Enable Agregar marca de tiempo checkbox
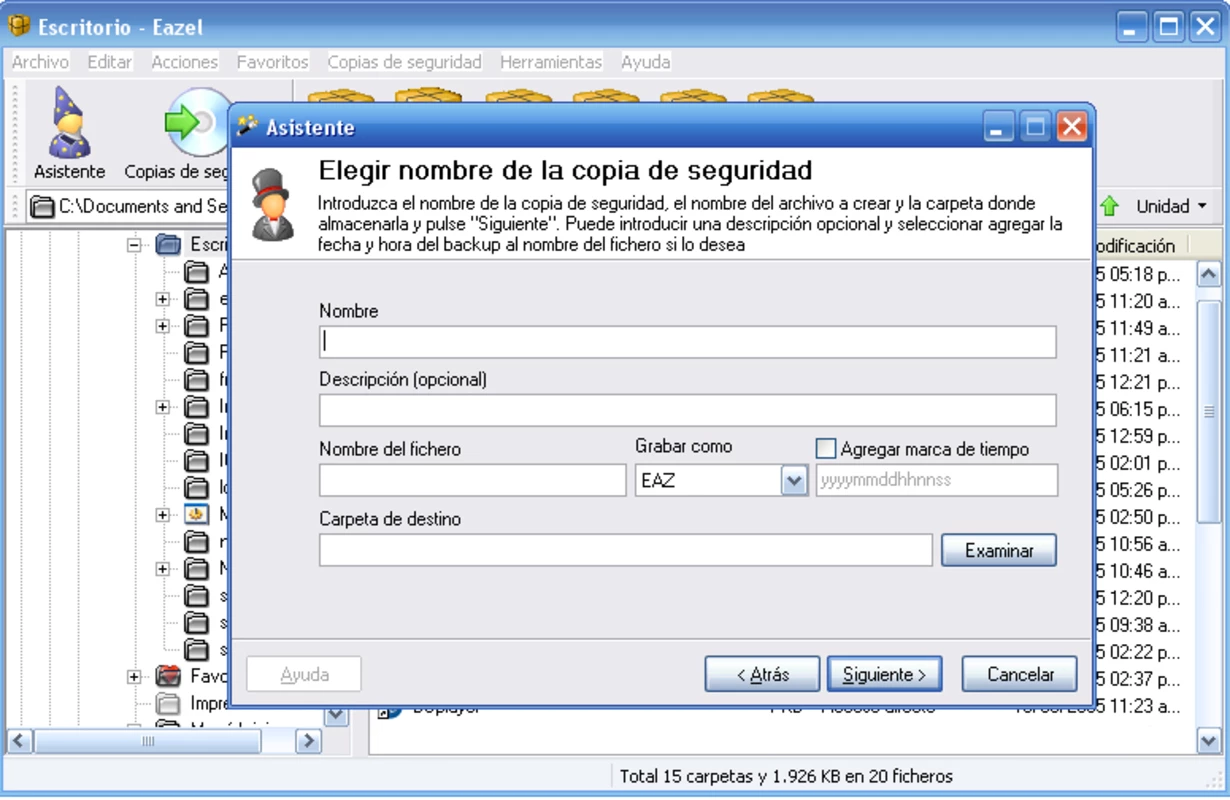 (x=826, y=449)
